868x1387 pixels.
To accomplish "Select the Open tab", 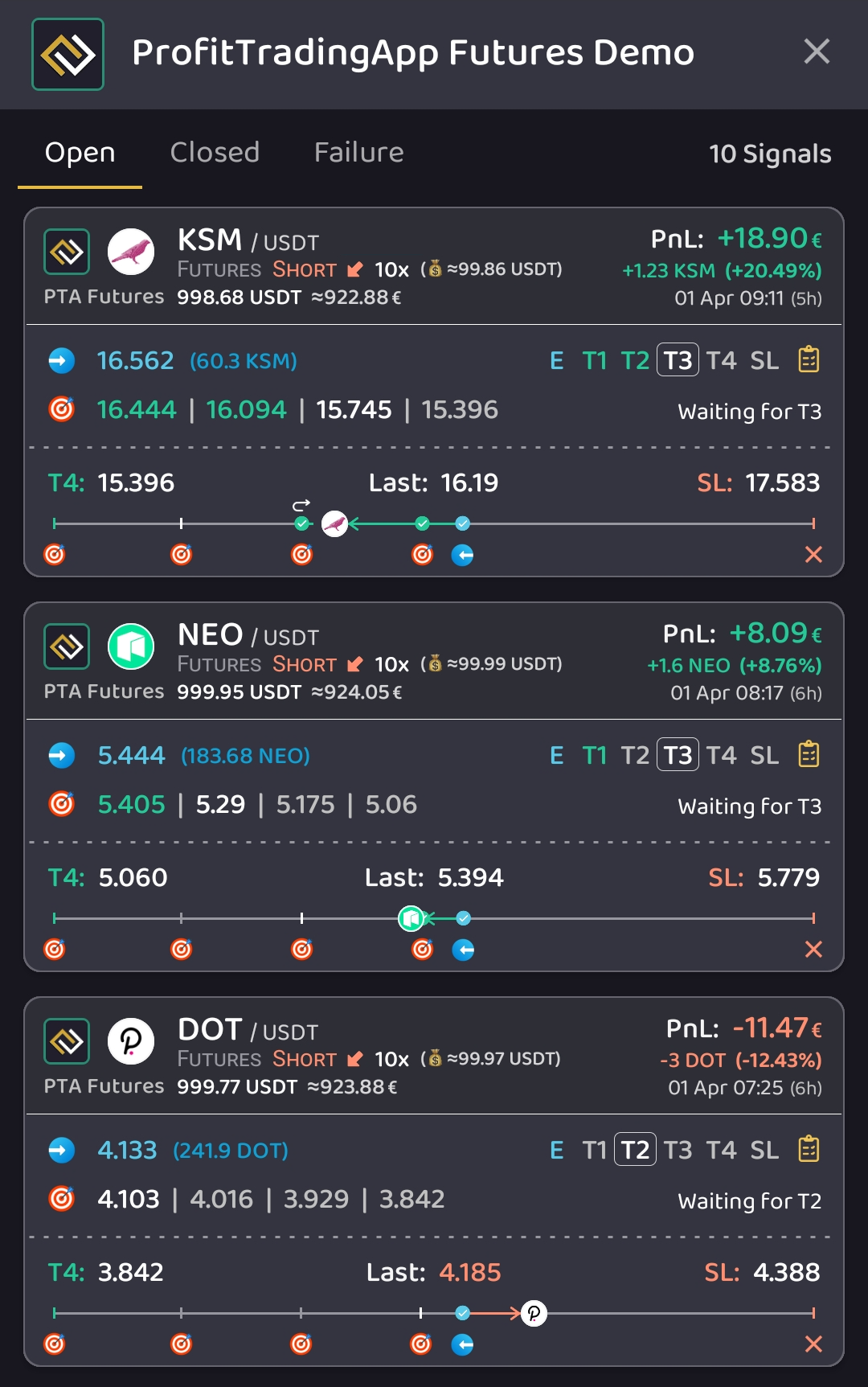I will pyautogui.click(x=80, y=153).
